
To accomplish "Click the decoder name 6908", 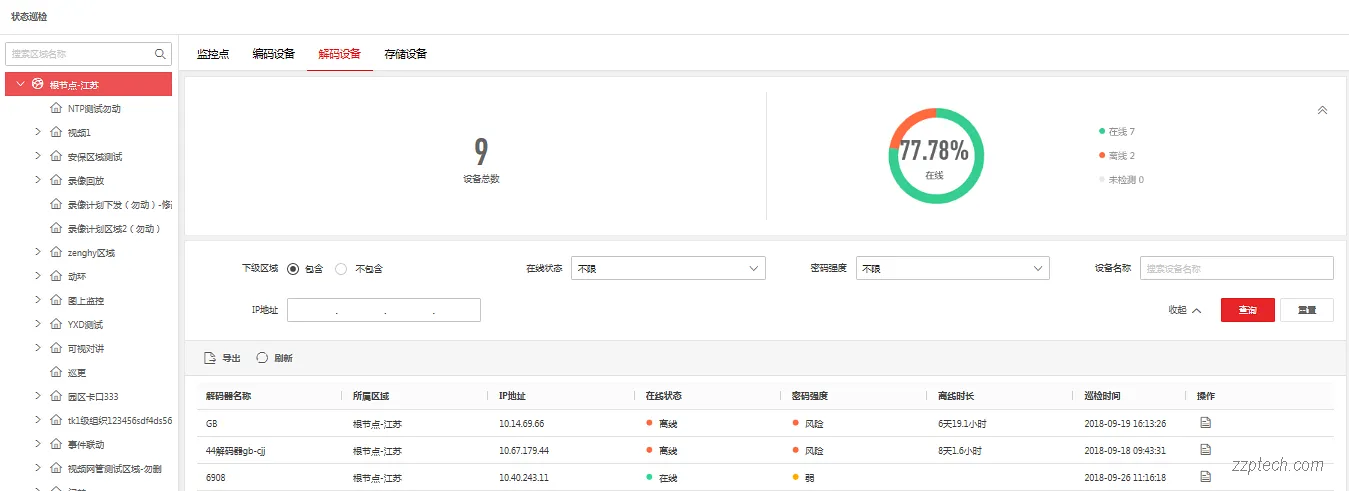I will (215, 478).
